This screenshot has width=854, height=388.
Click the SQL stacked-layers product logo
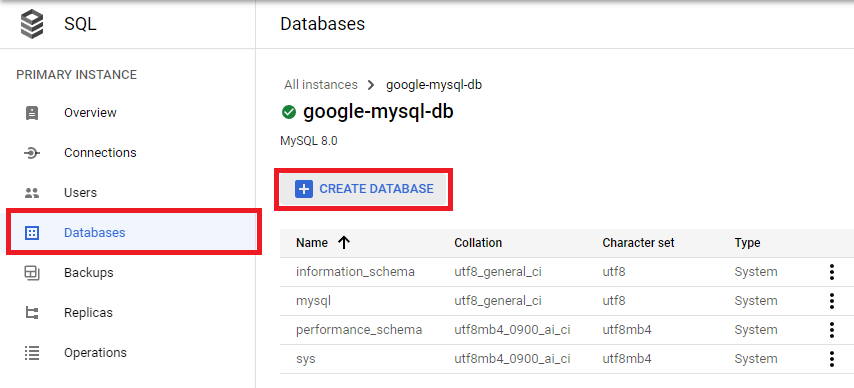pos(32,25)
